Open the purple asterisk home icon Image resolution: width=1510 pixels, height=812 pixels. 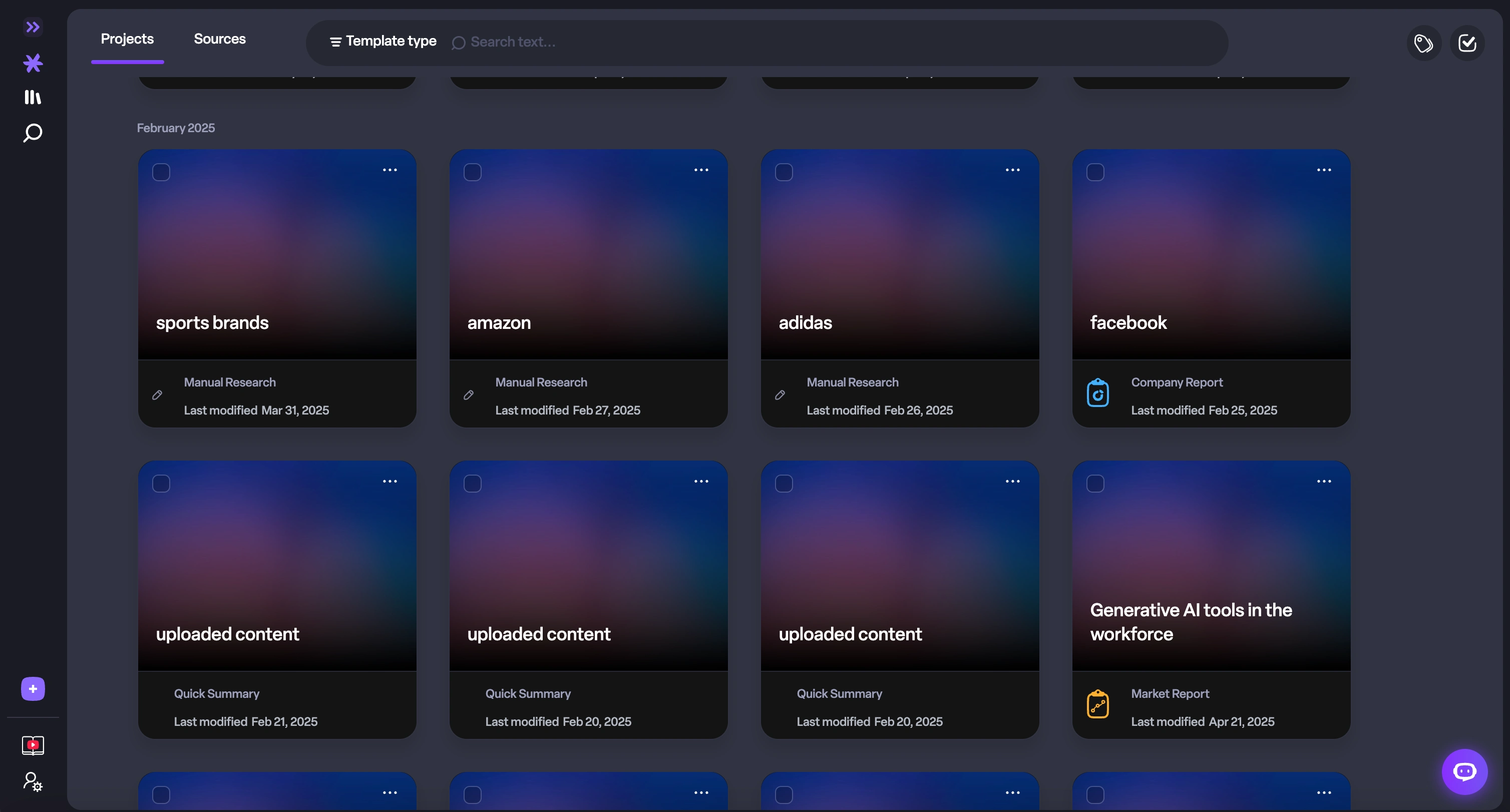(33, 63)
